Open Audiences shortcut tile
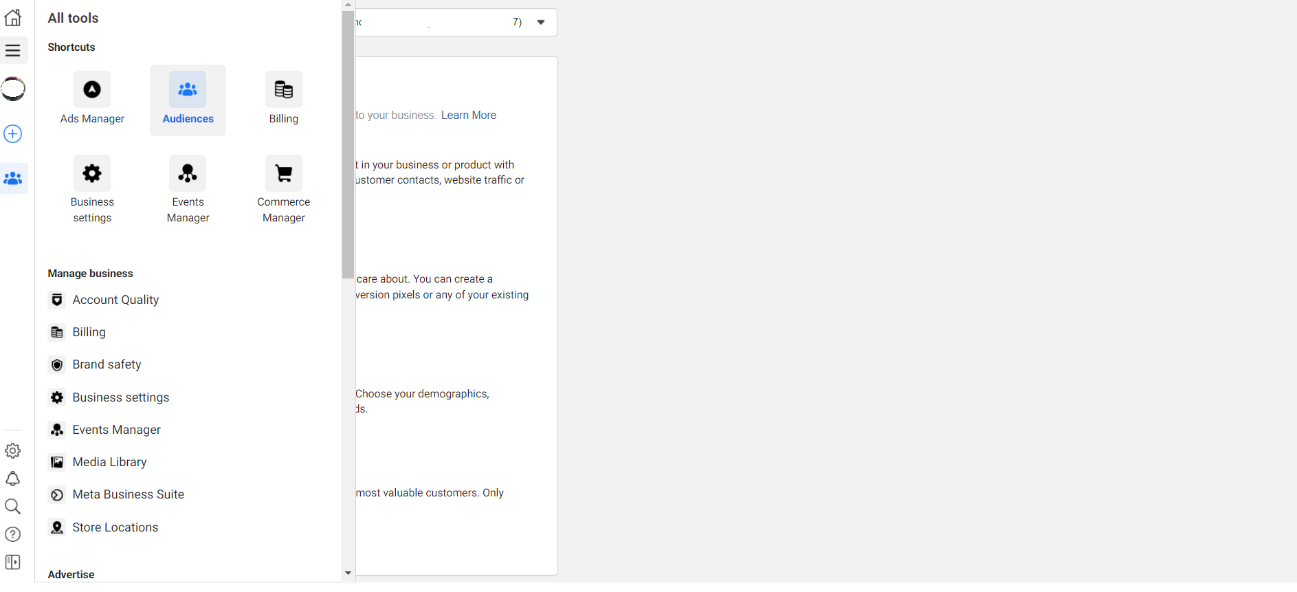Screen dimensions: 1297x592 (188, 100)
